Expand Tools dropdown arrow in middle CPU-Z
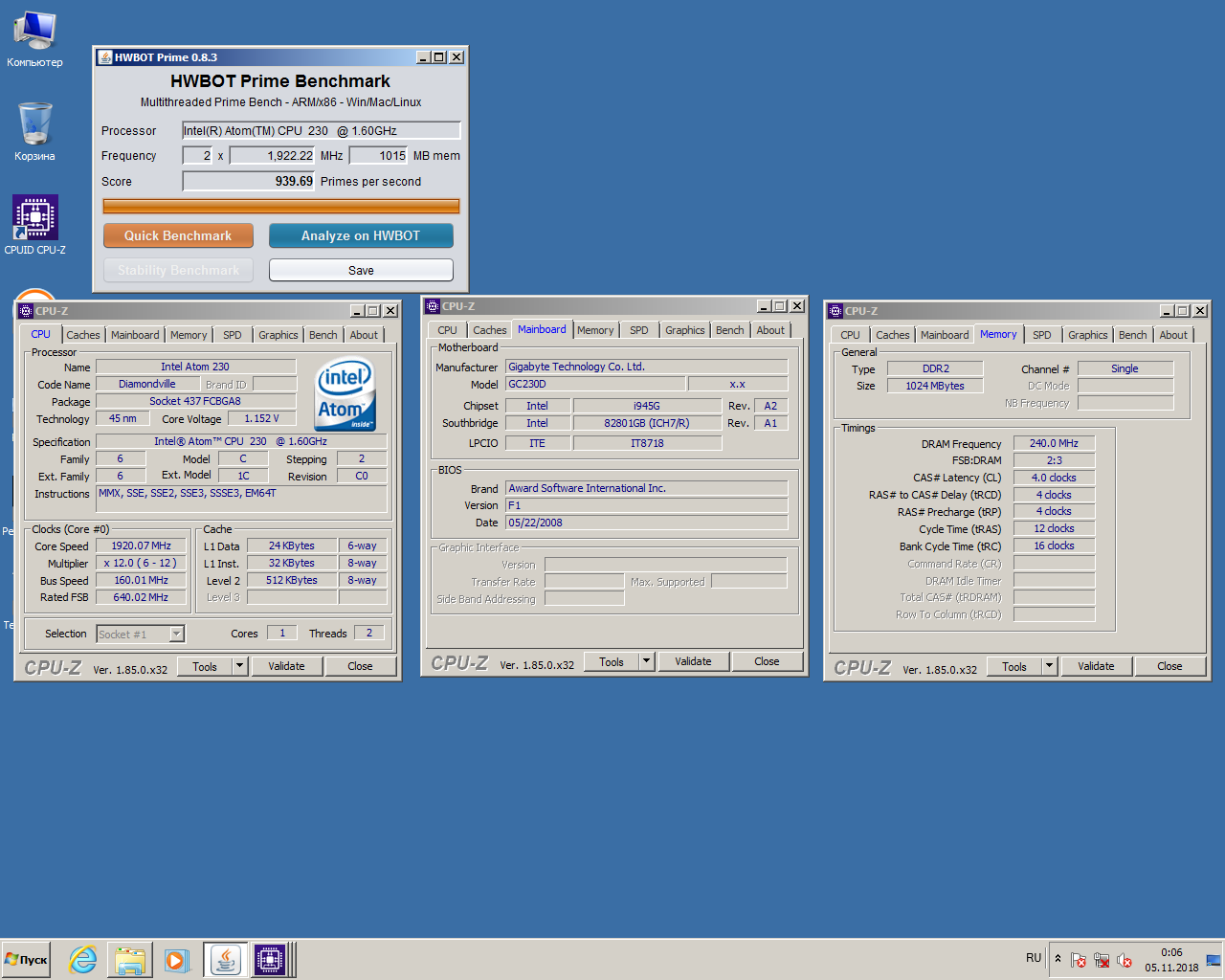 646,661
